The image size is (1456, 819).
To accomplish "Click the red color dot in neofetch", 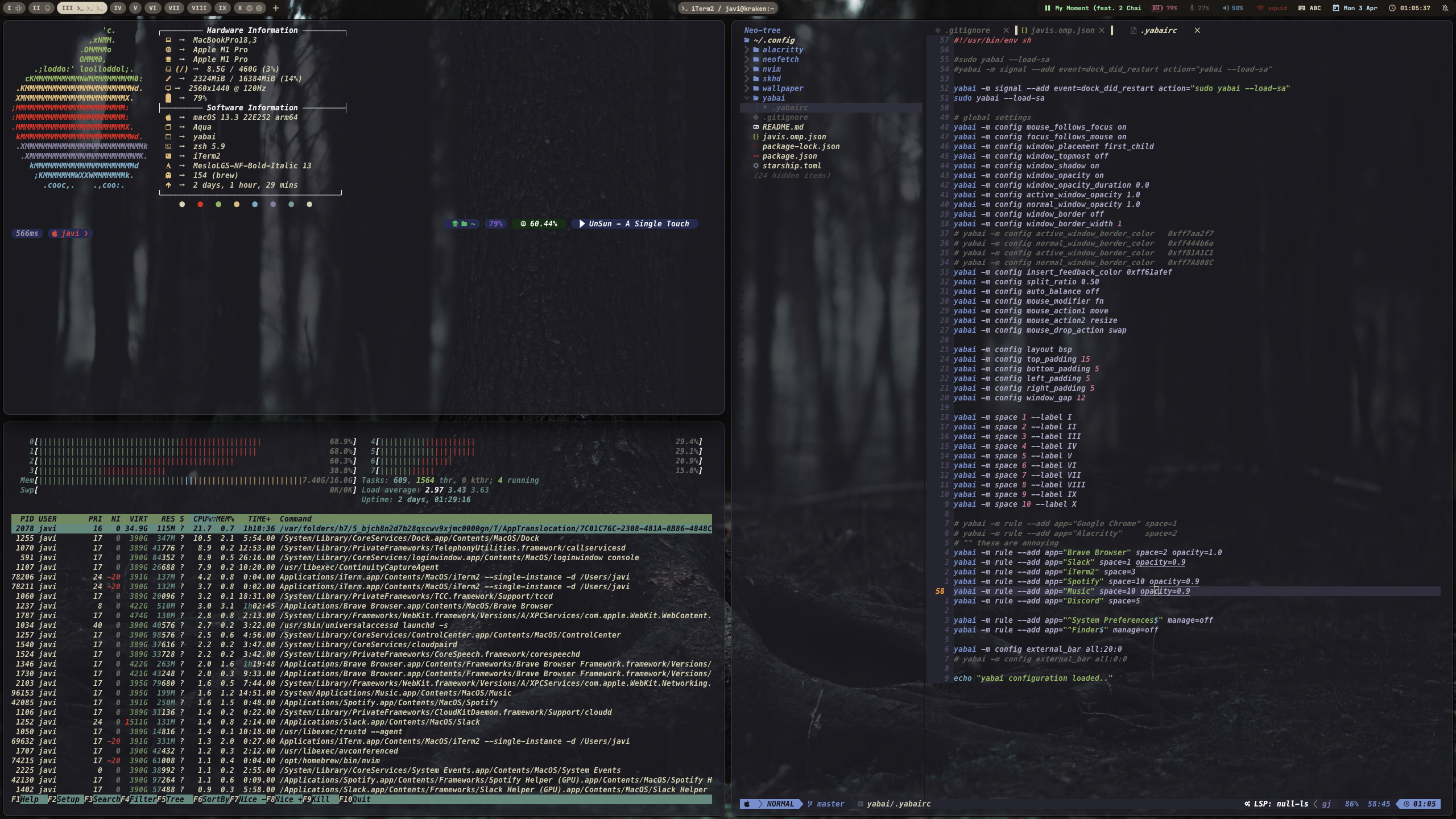I will coord(200,204).
